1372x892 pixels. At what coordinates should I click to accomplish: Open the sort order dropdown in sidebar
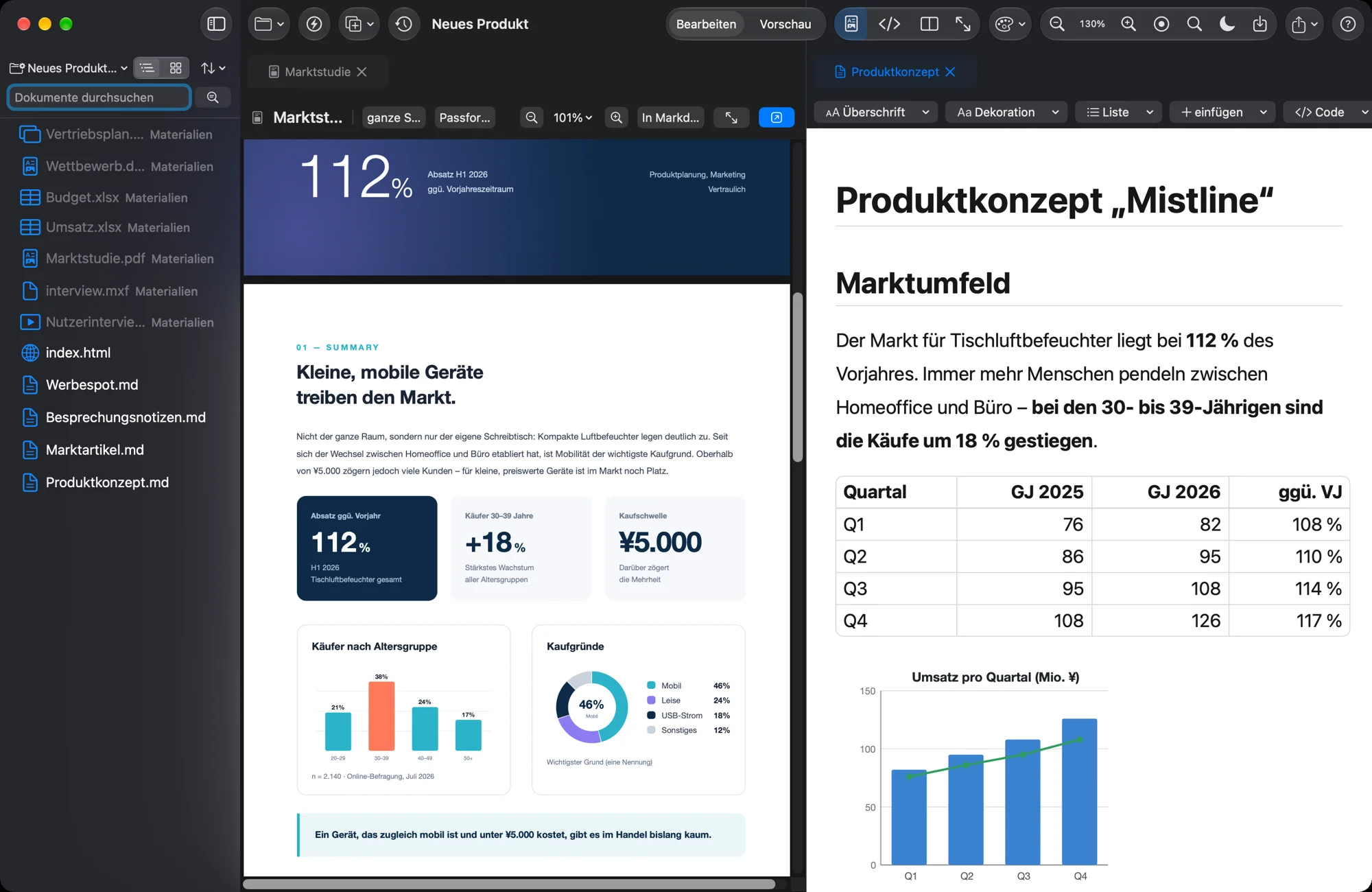pos(213,68)
